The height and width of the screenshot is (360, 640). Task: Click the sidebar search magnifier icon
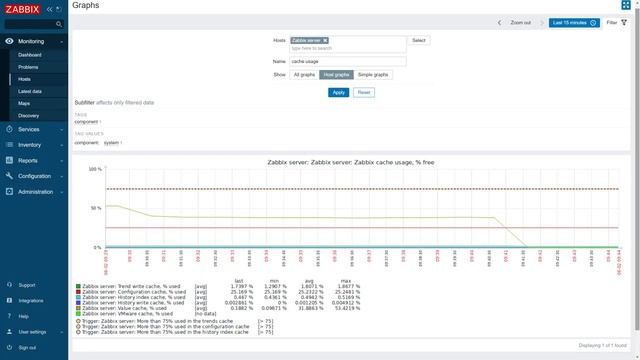59,24
